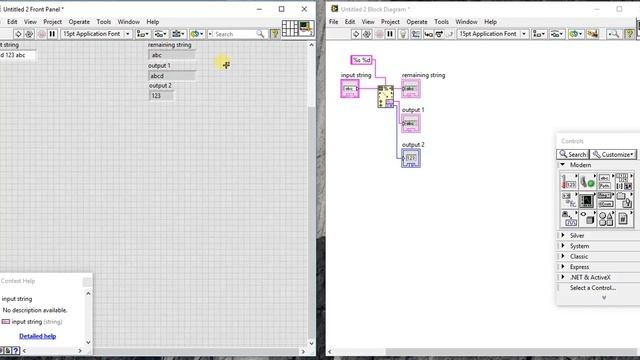Expand the .NET & ActiveX category

[563, 277]
